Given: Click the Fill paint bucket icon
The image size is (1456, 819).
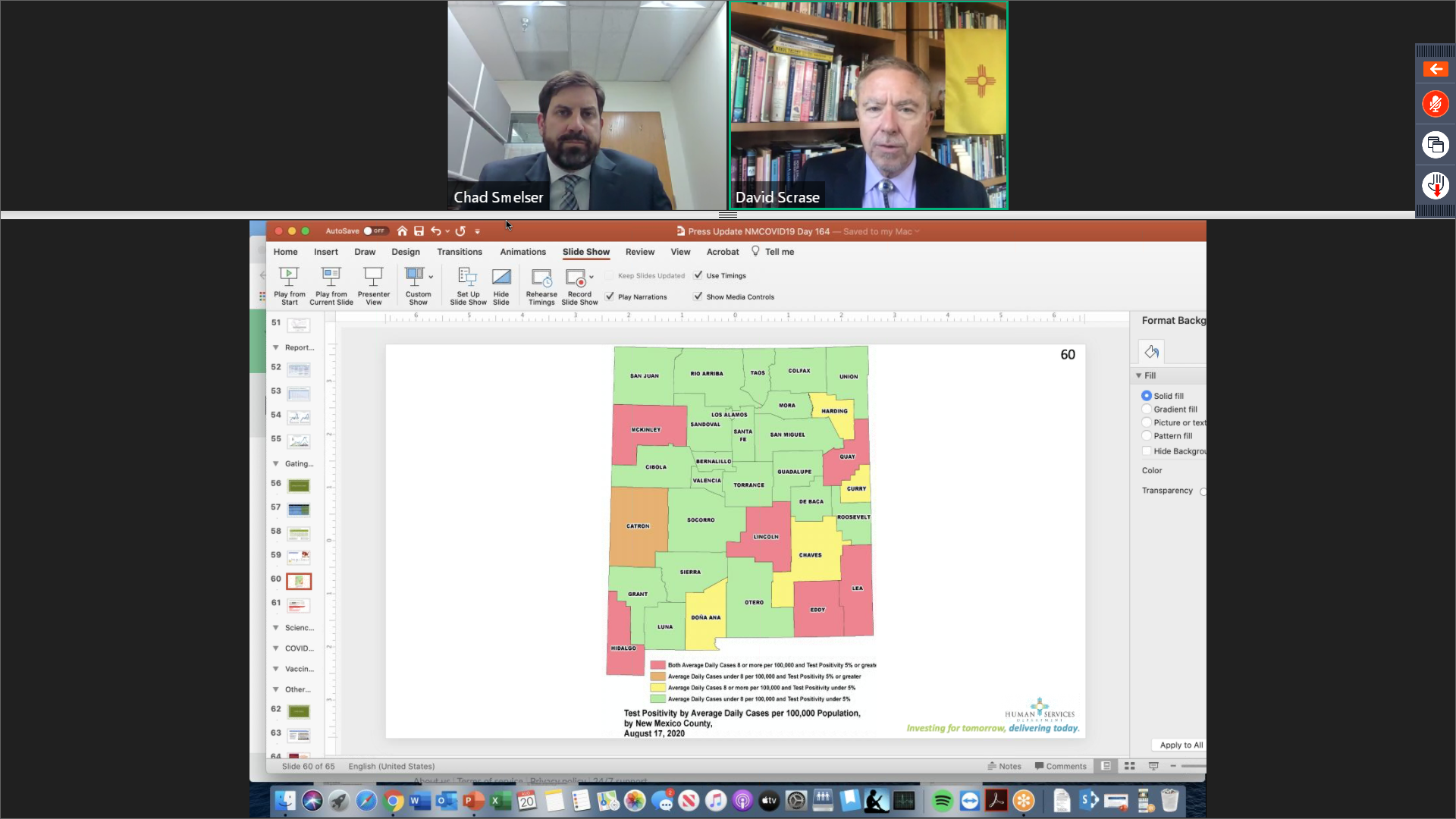Looking at the screenshot, I should pyautogui.click(x=1151, y=351).
